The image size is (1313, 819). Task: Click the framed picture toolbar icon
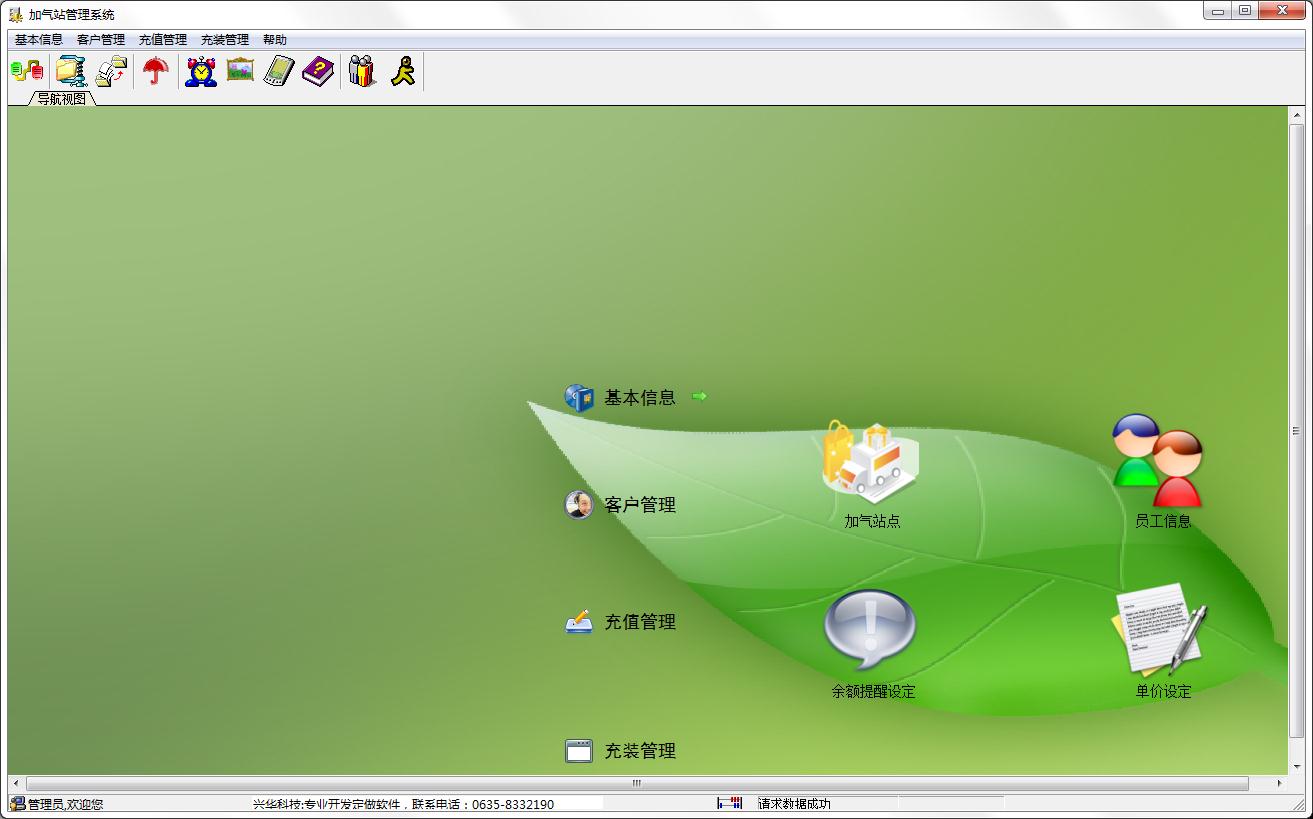(240, 71)
